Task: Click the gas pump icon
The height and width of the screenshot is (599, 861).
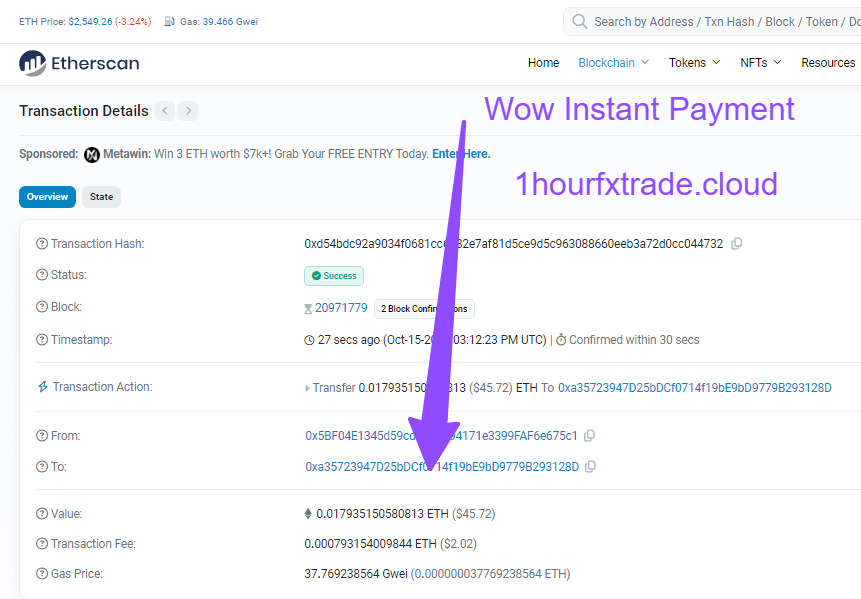Action: [x=170, y=21]
